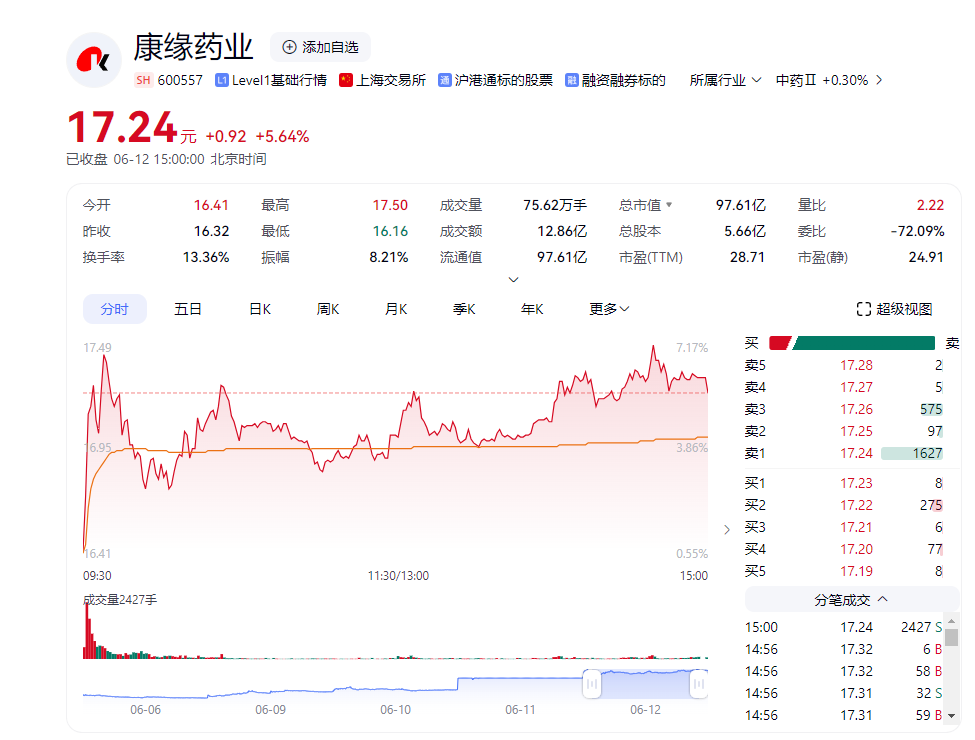
Task: Click the intraday price chart area
Action: (395, 450)
